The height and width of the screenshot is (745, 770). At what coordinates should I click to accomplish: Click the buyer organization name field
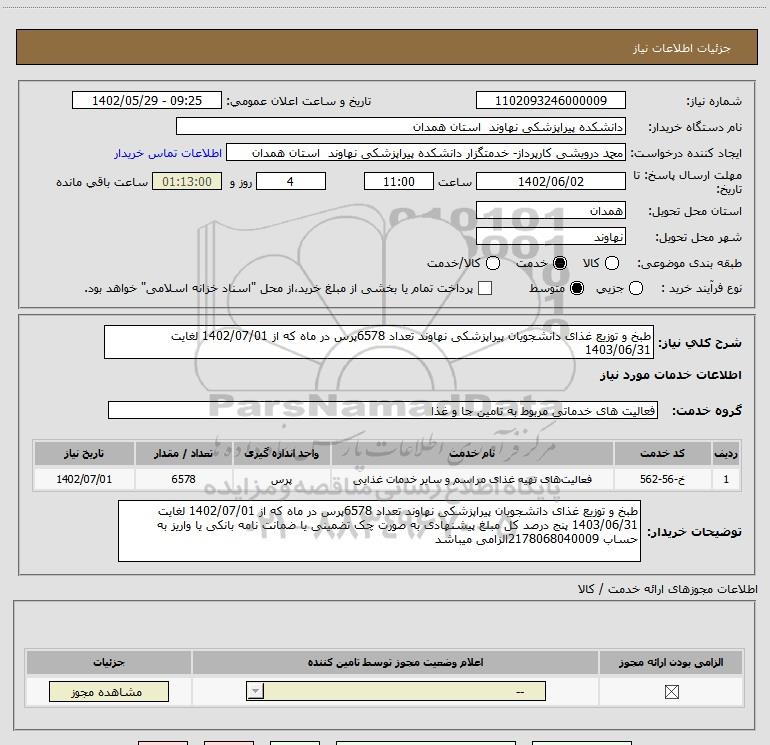coord(401,127)
